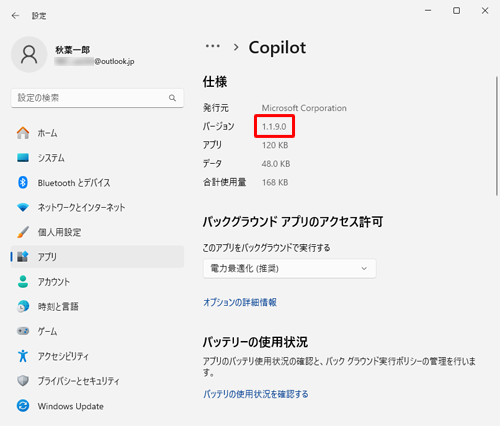This screenshot has width=500, height=426.
Task: Expand breadcrumb ellipsis menu
Action: (x=213, y=46)
